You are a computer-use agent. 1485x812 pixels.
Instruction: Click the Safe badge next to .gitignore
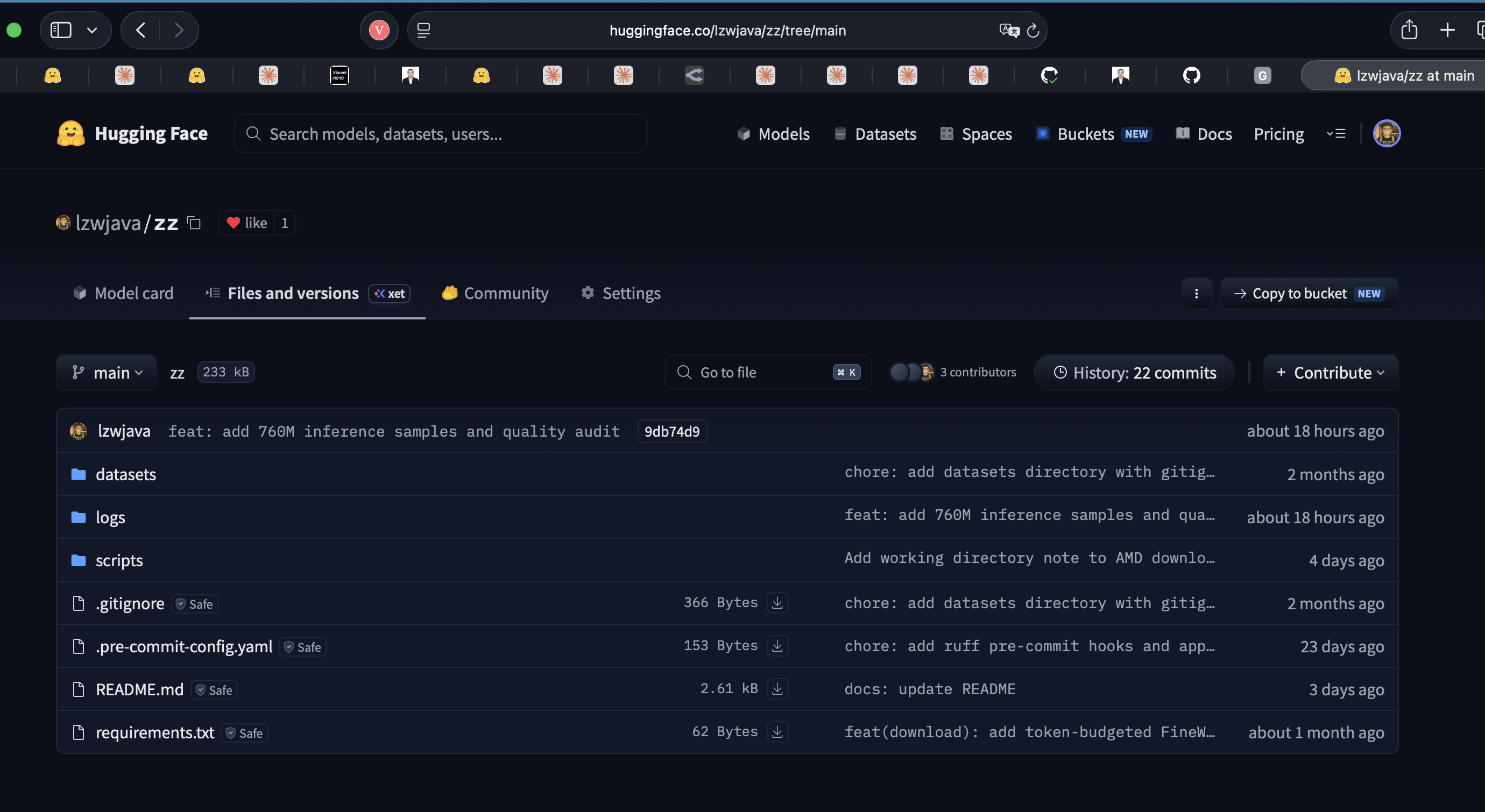tap(195, 604)
